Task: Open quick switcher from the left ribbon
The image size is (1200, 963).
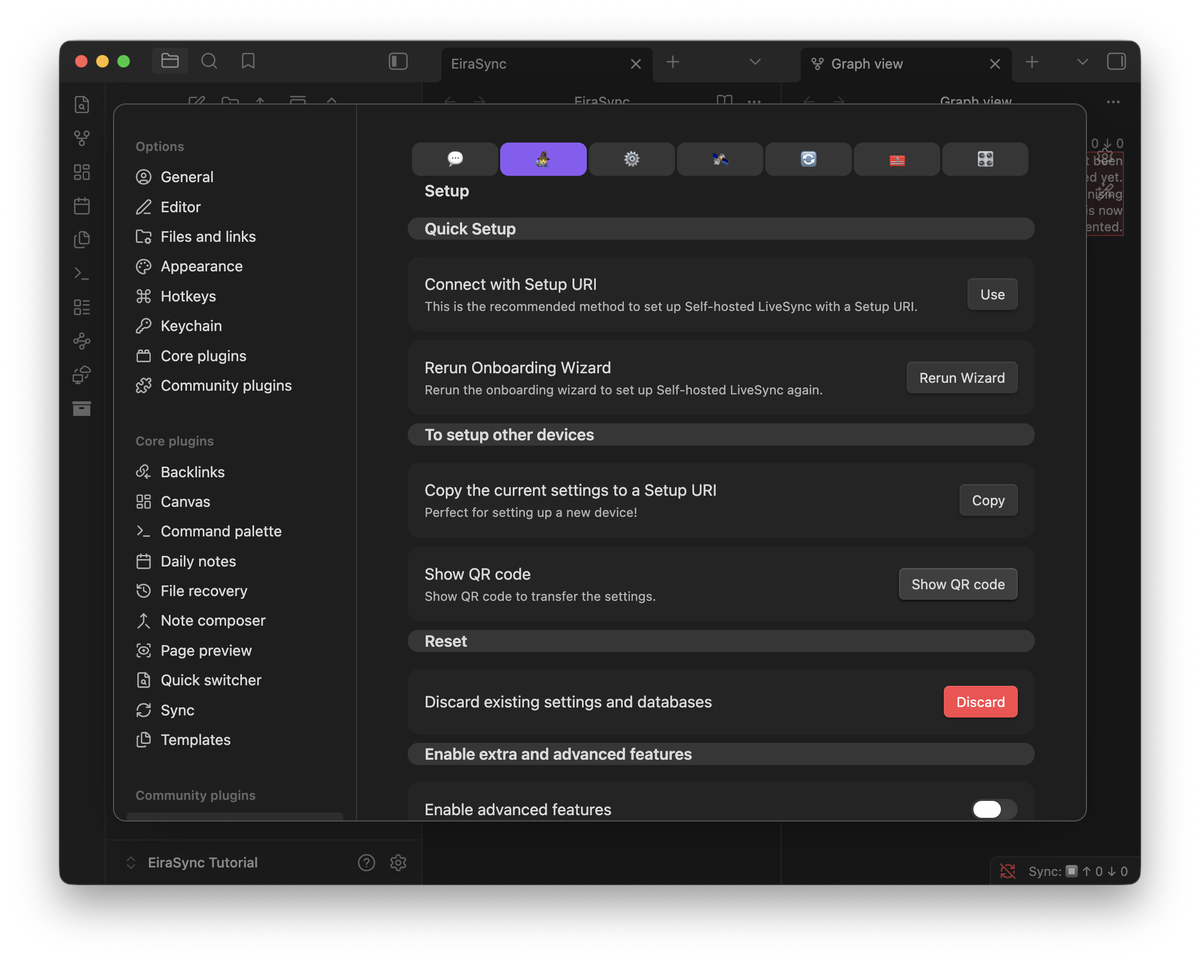Action: (82, 104)
